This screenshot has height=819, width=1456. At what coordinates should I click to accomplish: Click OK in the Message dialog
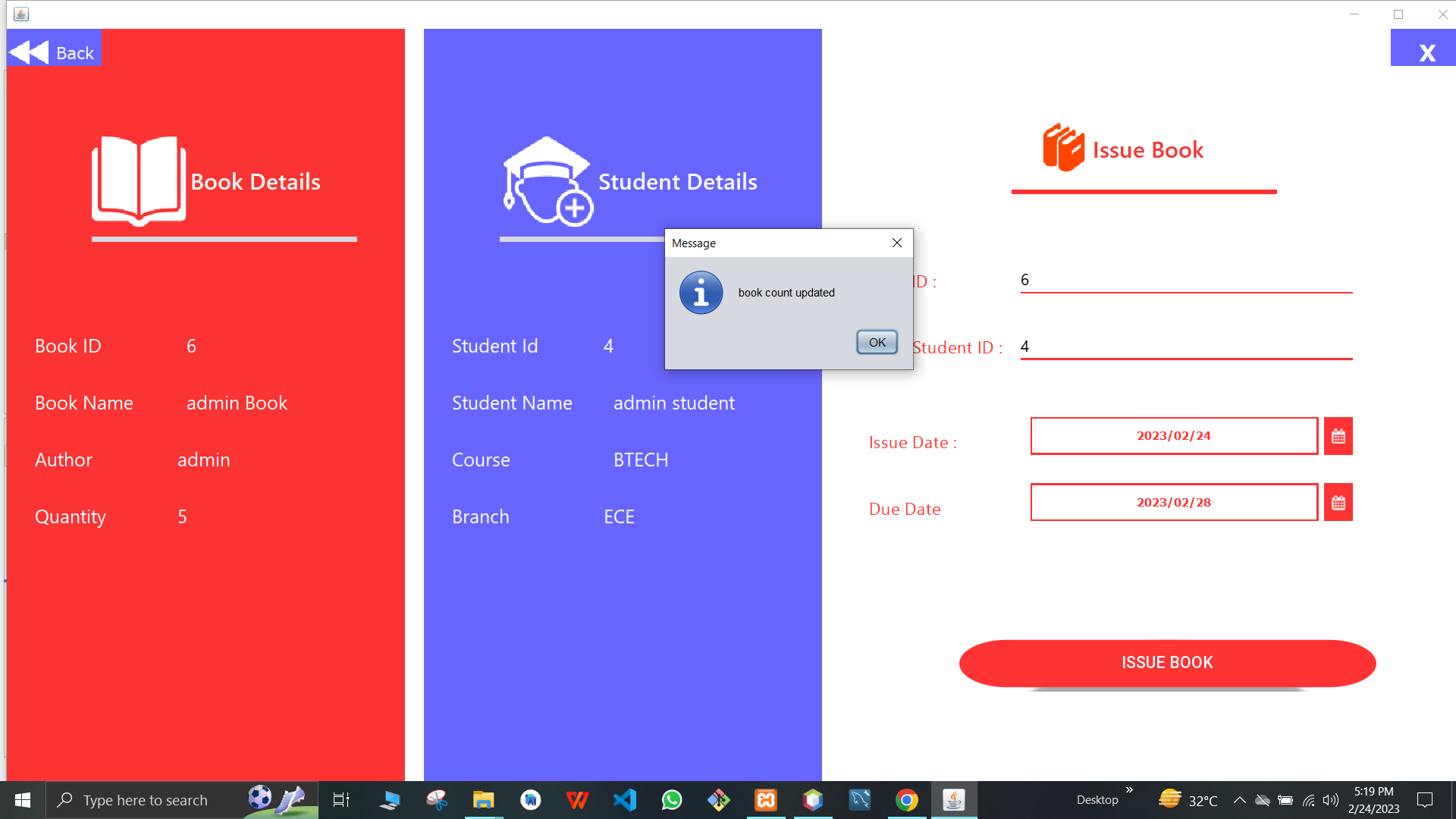tap(877, 342)
